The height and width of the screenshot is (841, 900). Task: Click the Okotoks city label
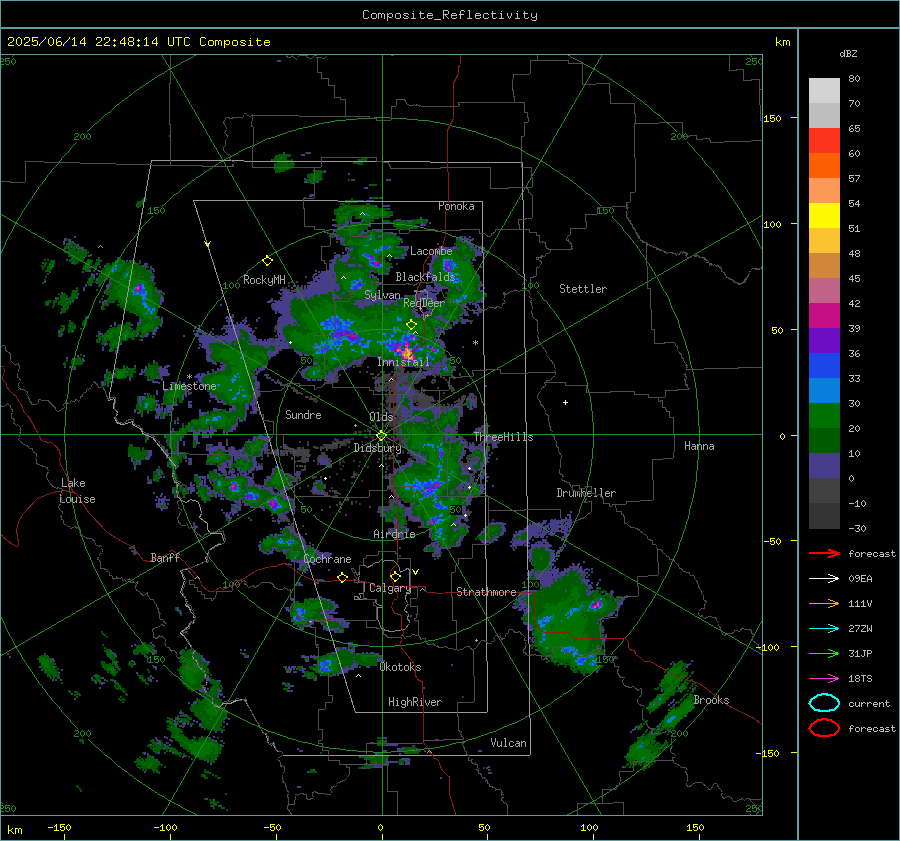[400, 667]
